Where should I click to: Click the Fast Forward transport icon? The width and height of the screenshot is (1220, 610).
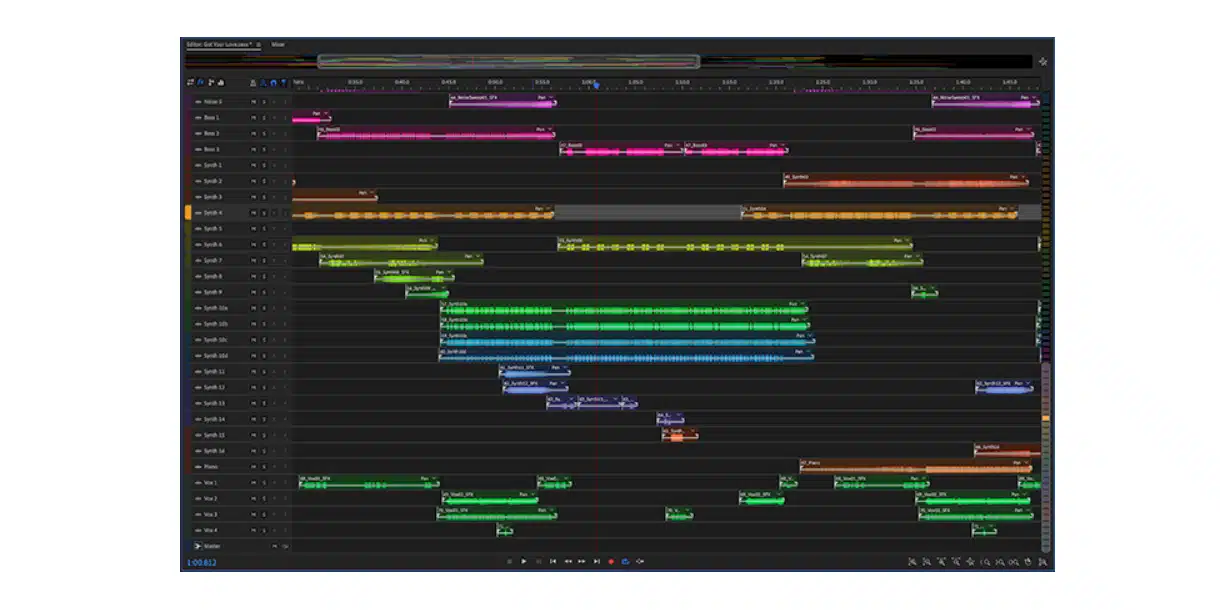[x=582, y=562]
